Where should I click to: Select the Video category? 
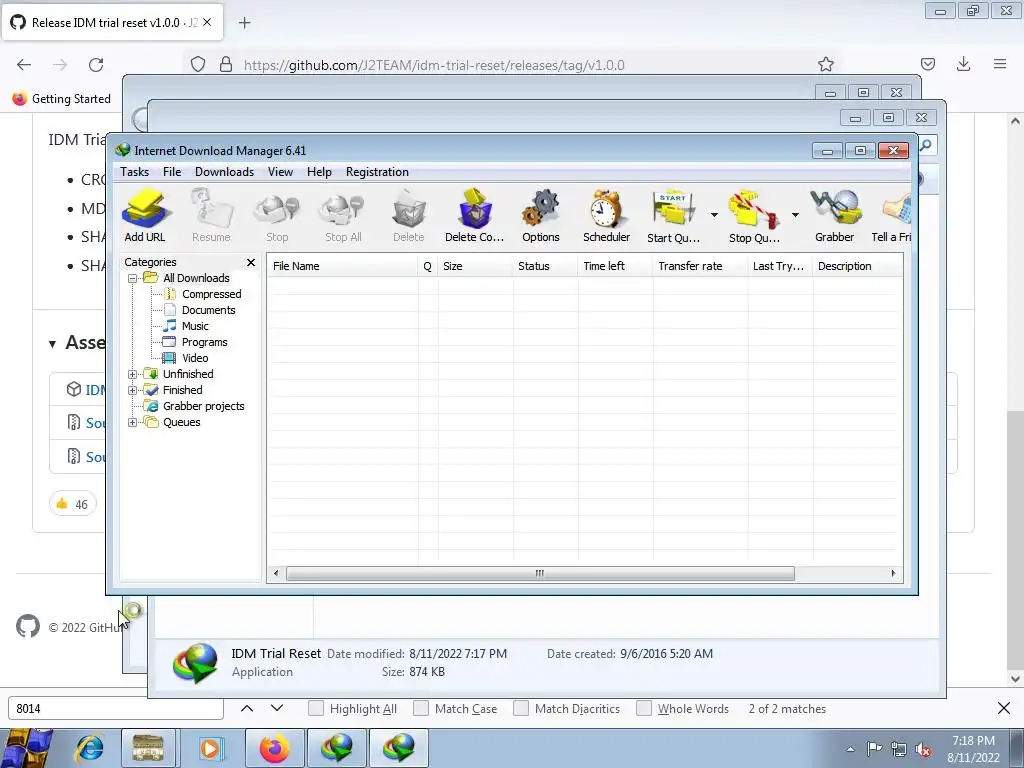(195, 358)
